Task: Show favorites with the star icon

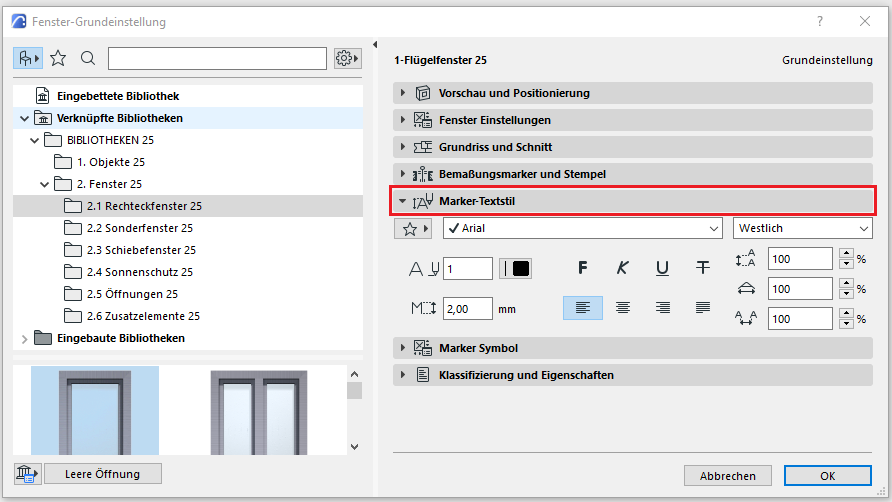Action: point(58,59)
